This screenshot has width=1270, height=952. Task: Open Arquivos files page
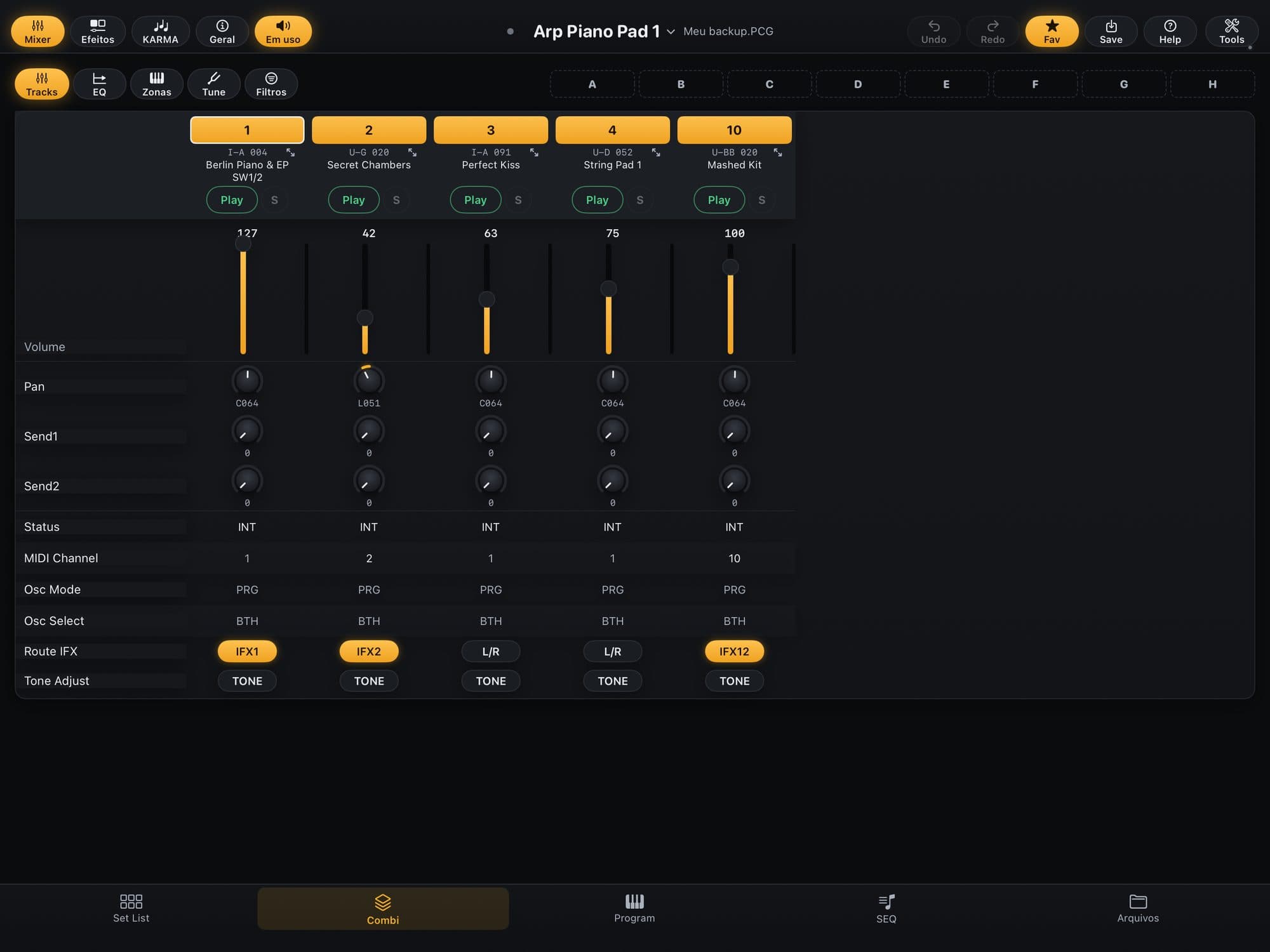[x=1138, y=908]
